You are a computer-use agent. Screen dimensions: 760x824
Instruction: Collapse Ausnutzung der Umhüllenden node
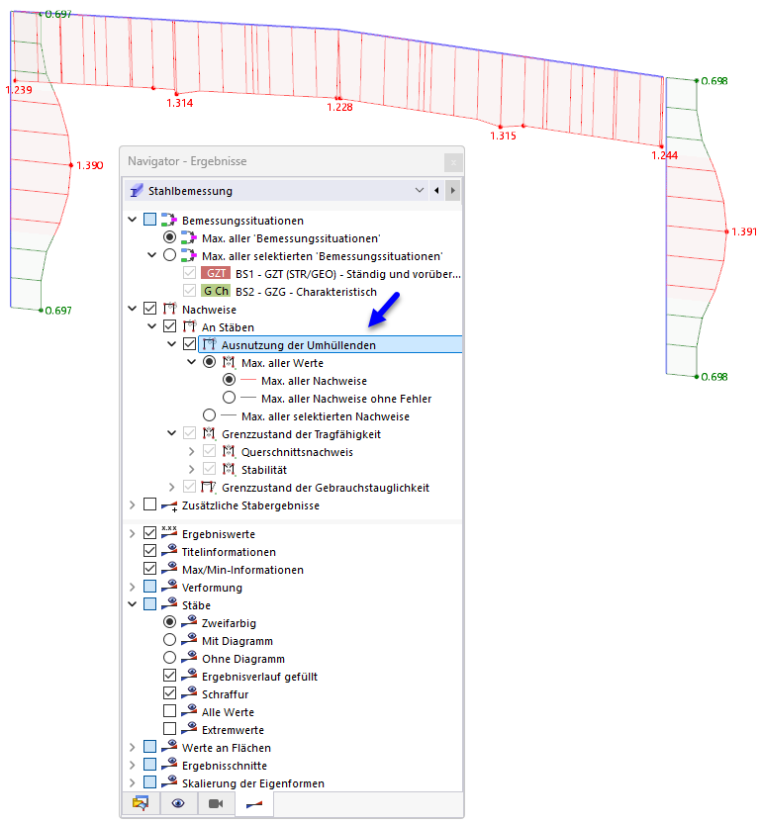pos(171,344)
